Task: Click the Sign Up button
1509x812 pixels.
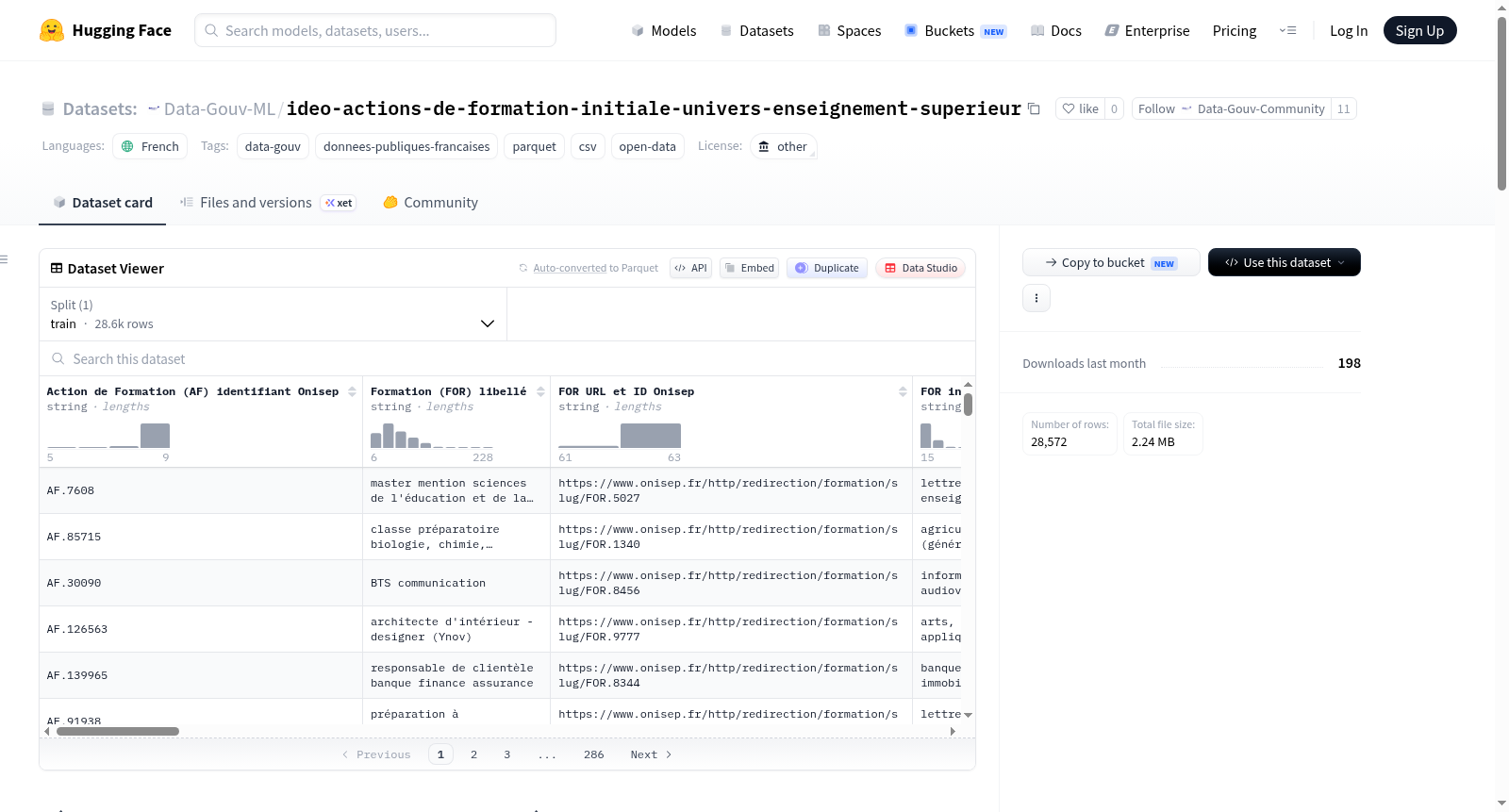Action: pos(1419,30)
